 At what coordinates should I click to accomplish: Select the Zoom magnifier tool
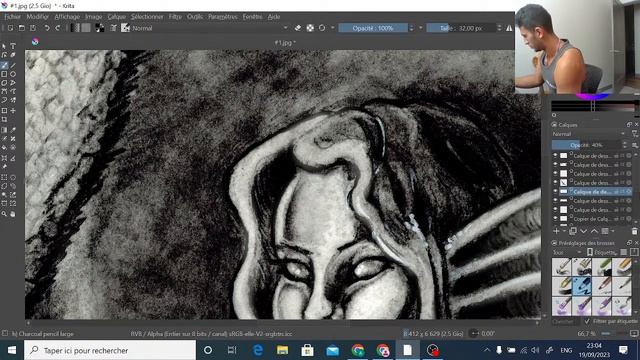coord(4,213)
